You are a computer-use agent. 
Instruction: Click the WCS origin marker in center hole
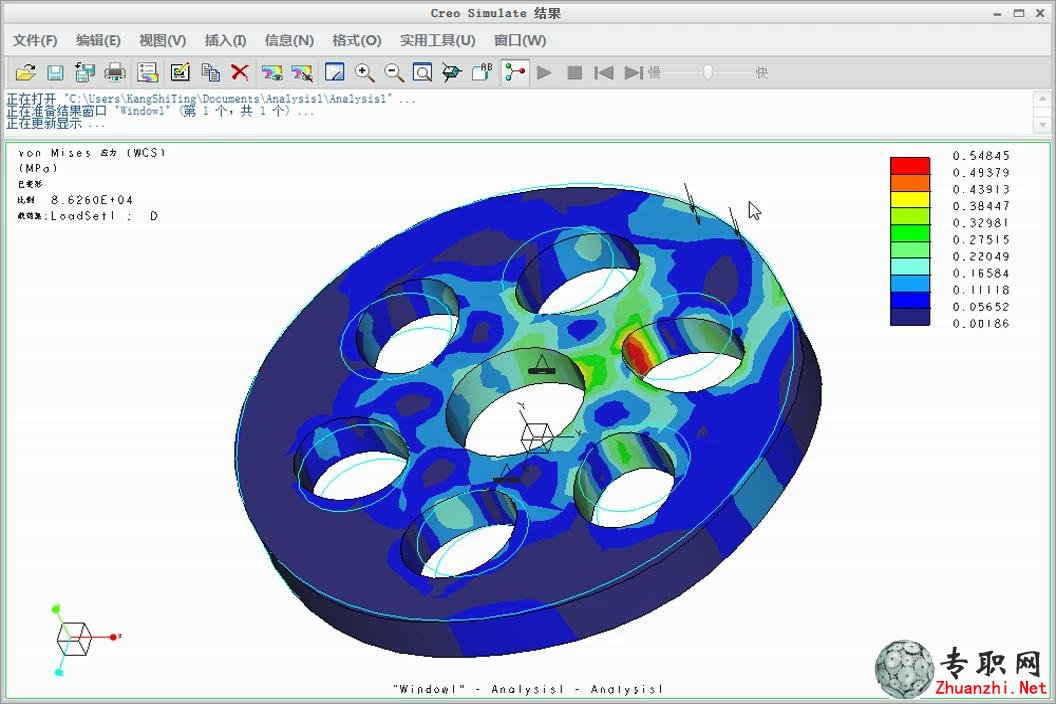[537, 438]
